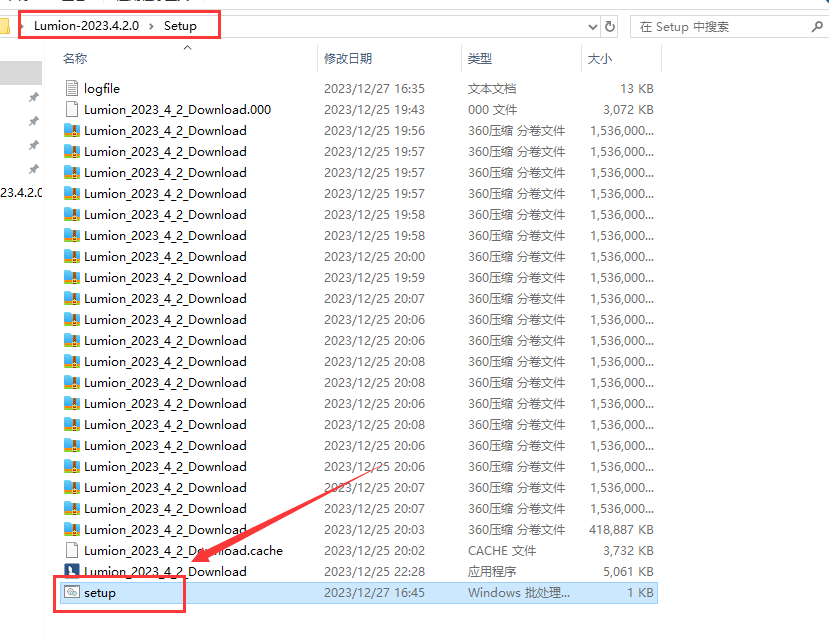Click the setup batch file icon
829x638 pixels.
(72, 593)
